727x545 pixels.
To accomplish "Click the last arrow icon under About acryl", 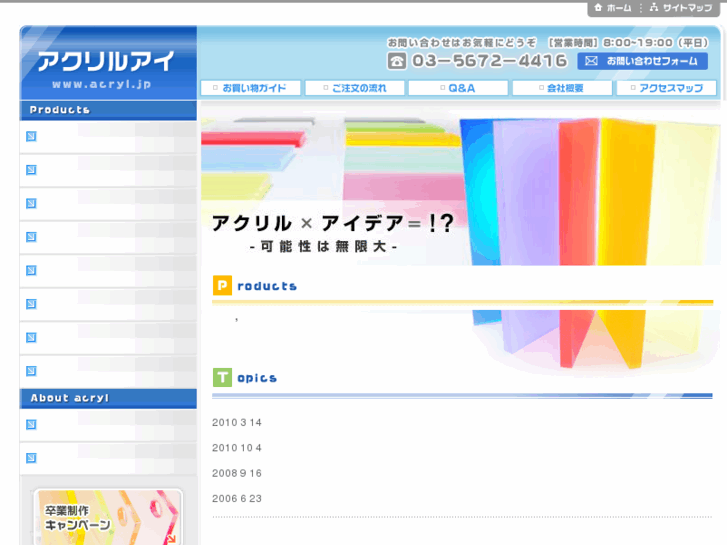I will [31, 458].
